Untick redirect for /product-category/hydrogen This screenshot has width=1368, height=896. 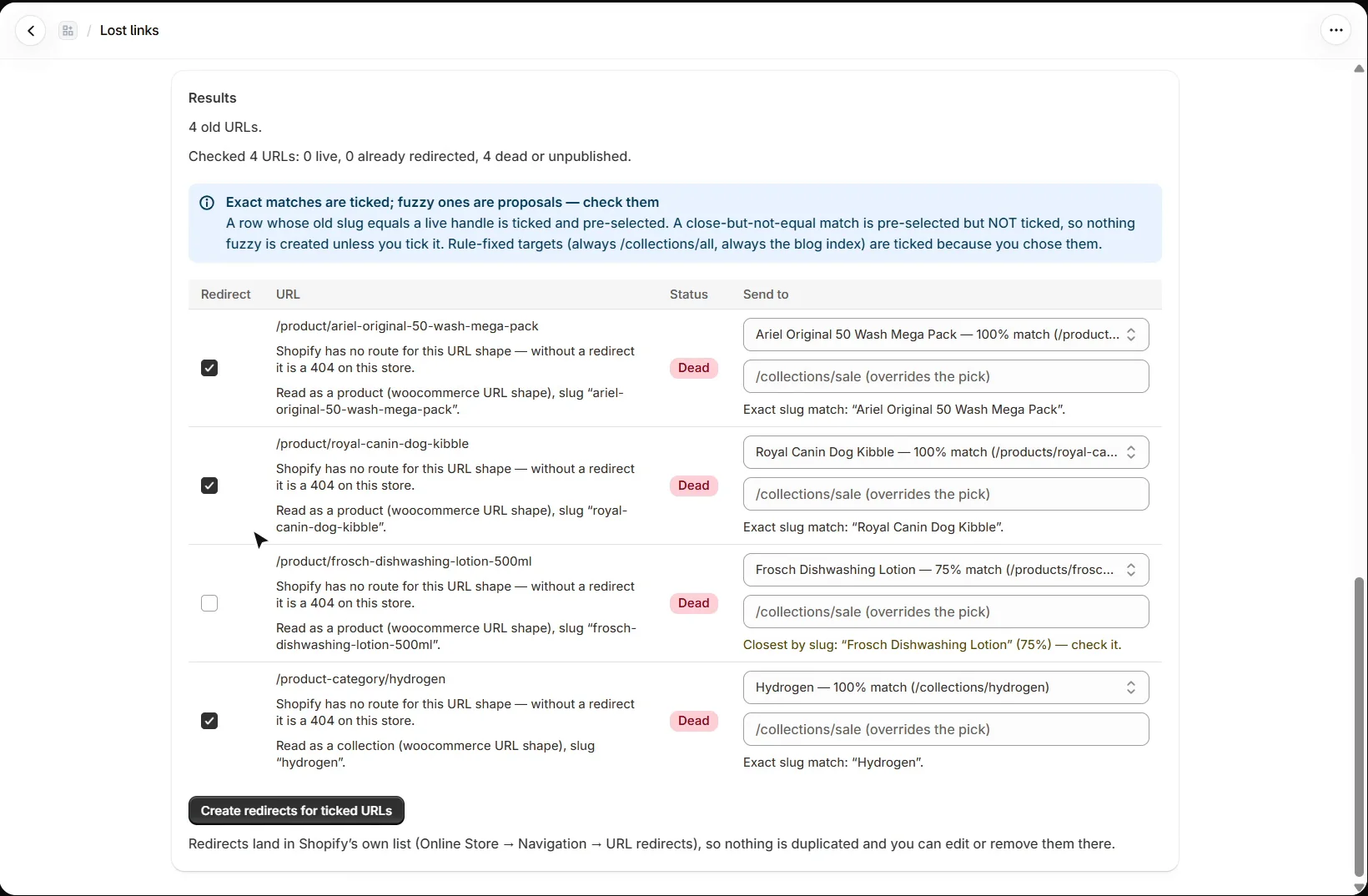click(x=209, y=721)
